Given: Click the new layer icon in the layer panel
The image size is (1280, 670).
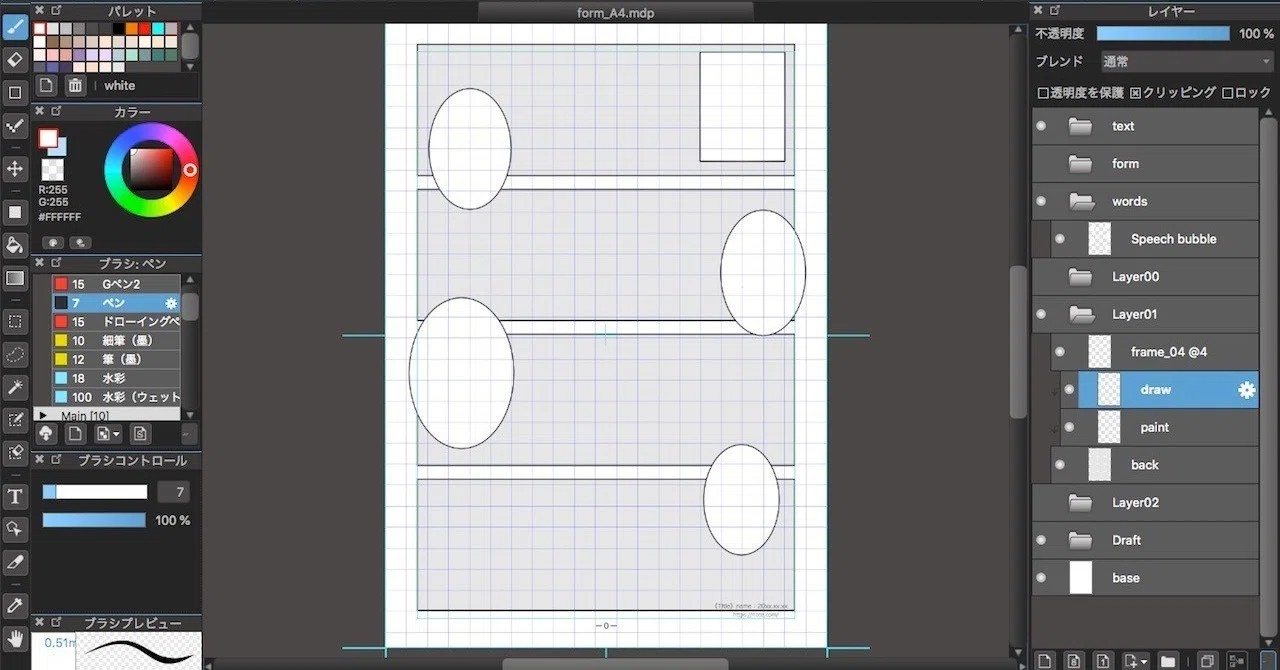Looking at the screenshot, I should (1044, 660).
